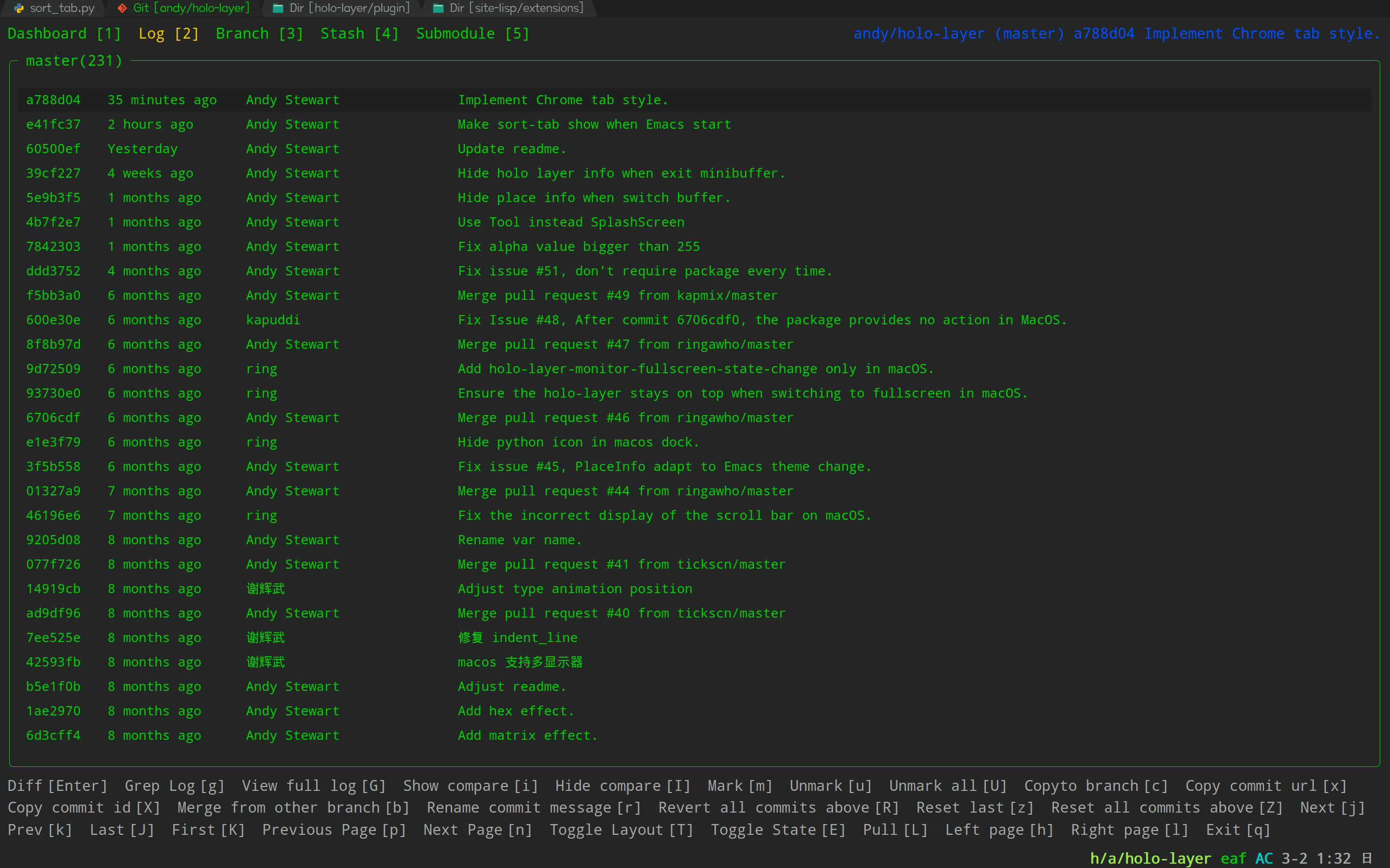The image size is (1390, 868).
Task: Click the Git icon on andy/holo-layer tab
Action: 122,8
